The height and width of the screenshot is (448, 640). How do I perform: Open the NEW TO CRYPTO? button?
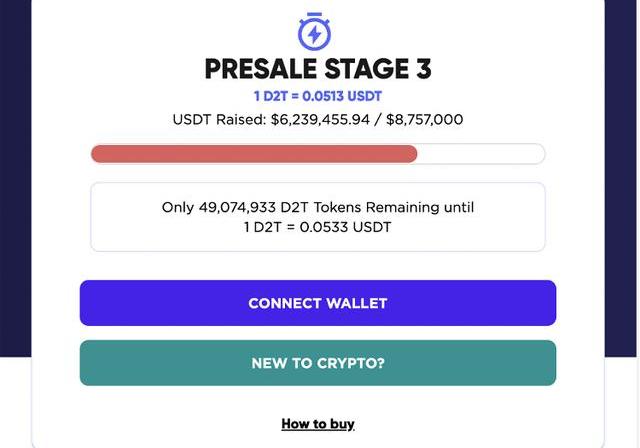point(318,363)
